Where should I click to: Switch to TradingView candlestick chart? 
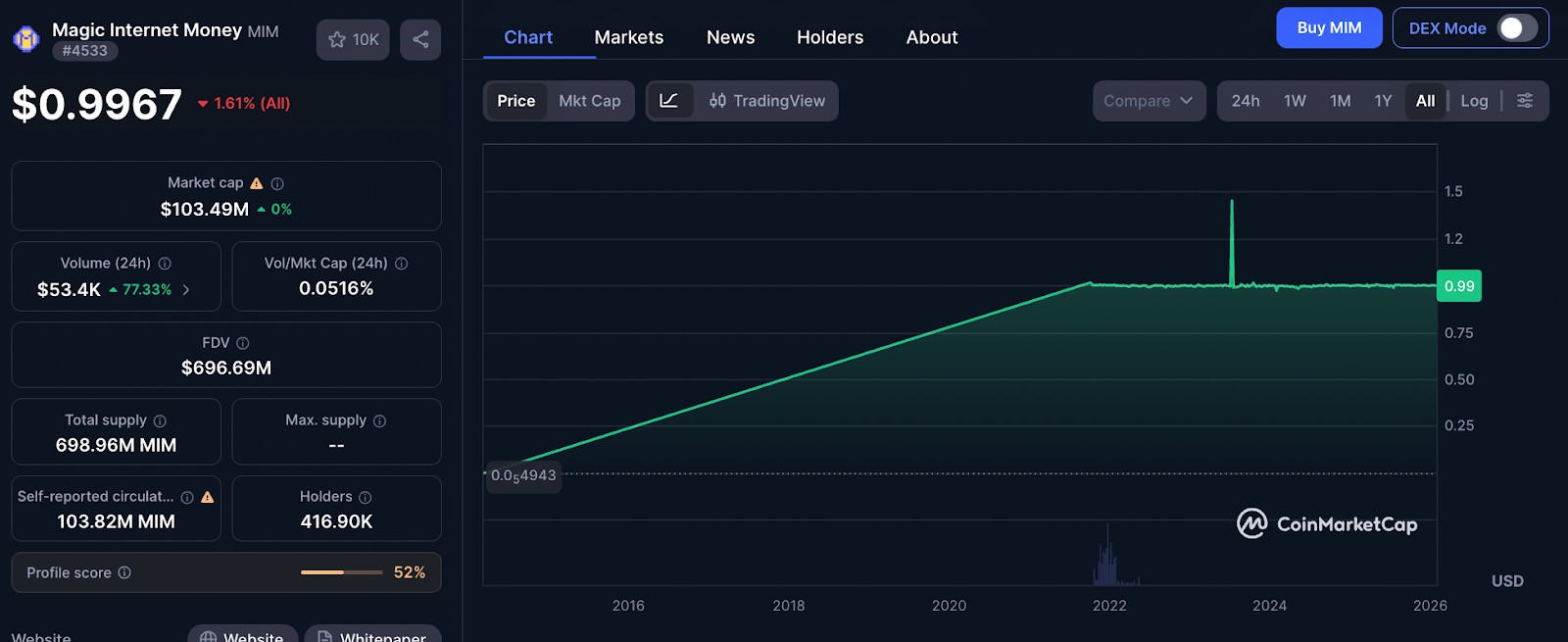click(767, 101)
